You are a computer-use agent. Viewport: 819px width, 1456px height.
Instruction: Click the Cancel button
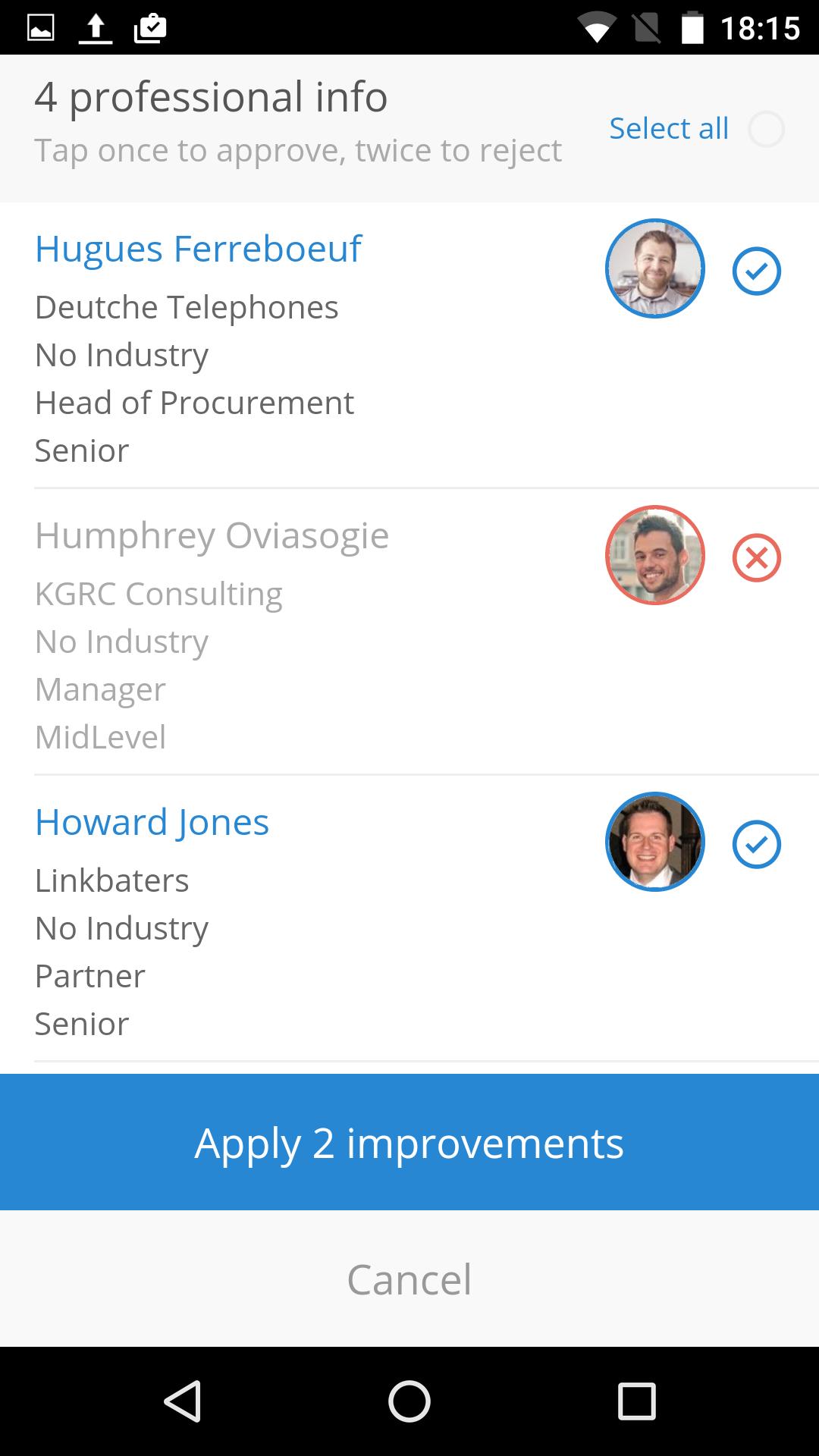pyautogui.click(x=409, y=1279)
